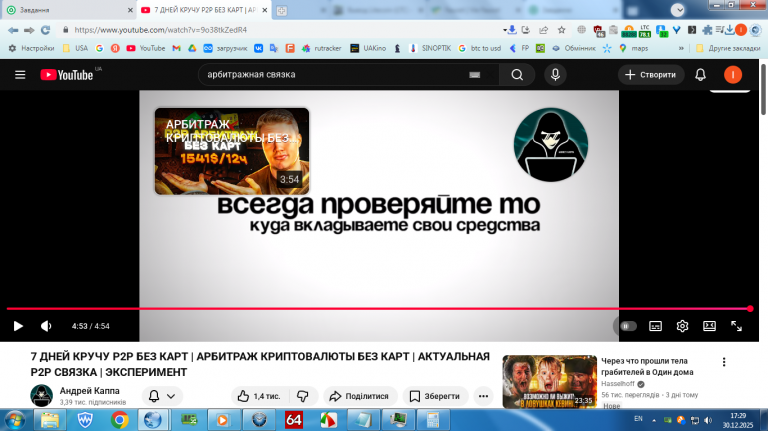768x431 pixels.
Task: Open the Обмінник bookmark
Action: 574,48
